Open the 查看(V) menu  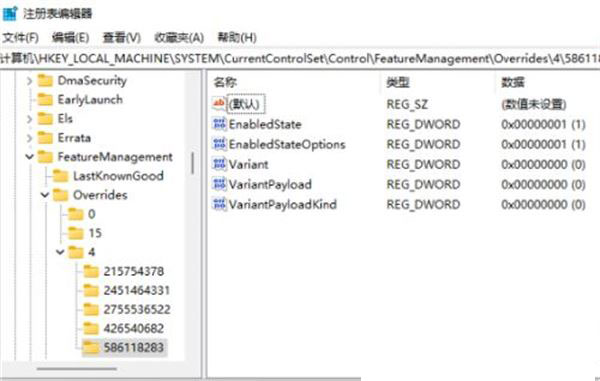coord(122,37)
